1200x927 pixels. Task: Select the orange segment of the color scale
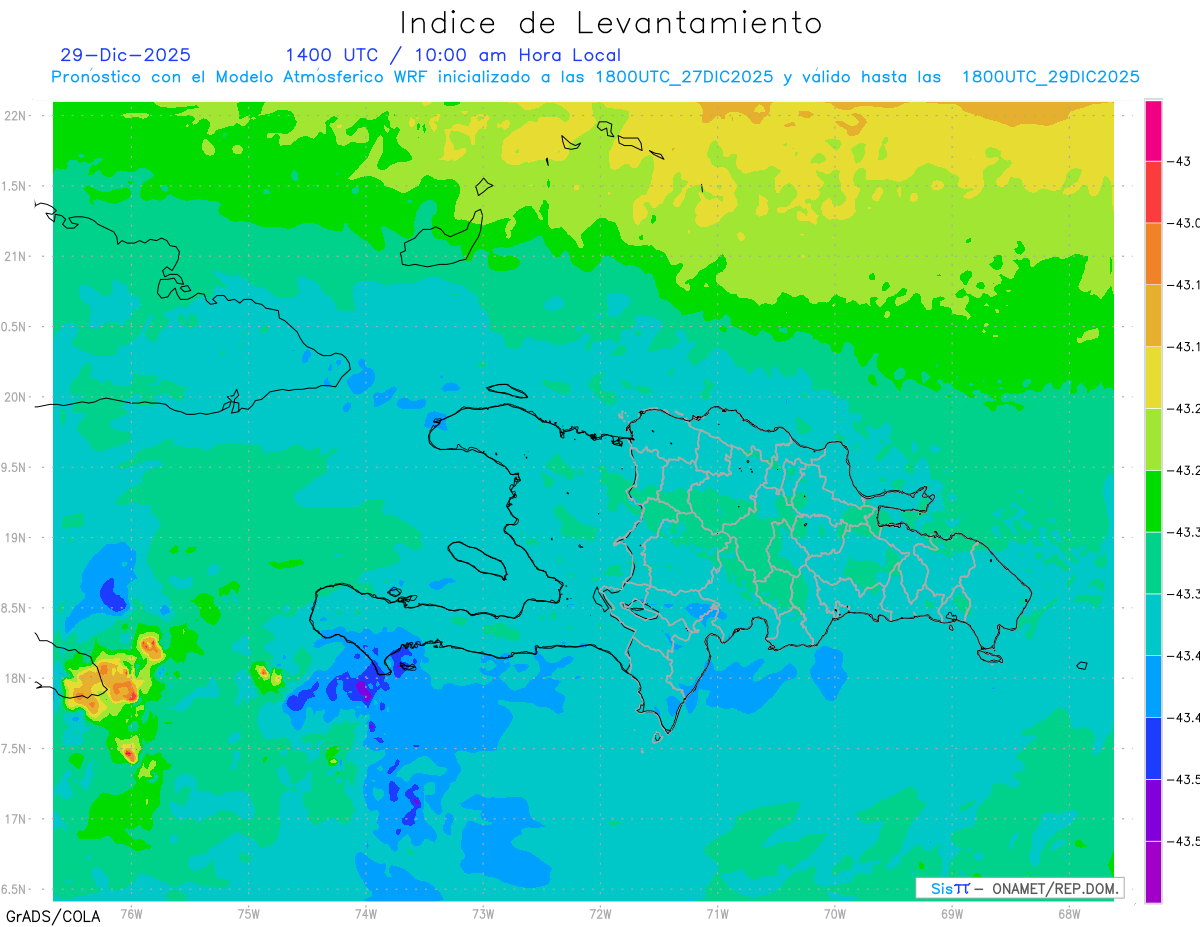[x=1153, y=253]
